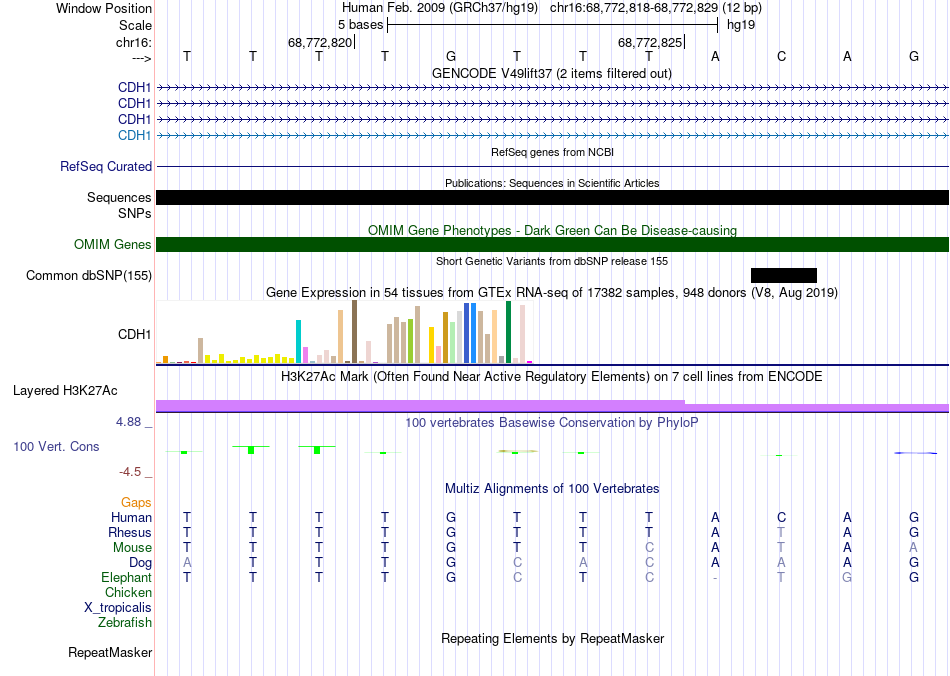Click the tall green bar in GTEx chart
This screenshot has width=950, height=676.
pos(509,331)
